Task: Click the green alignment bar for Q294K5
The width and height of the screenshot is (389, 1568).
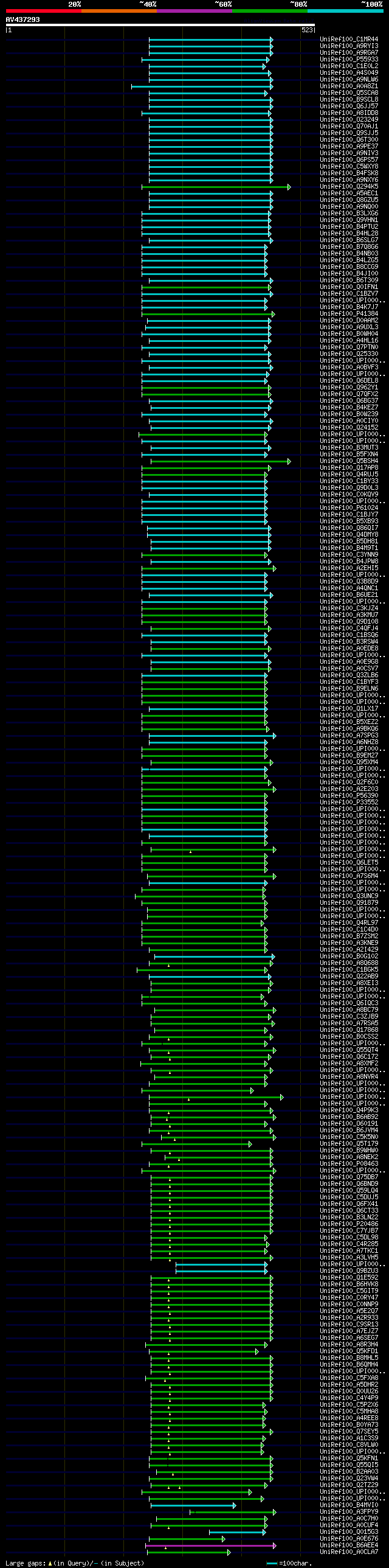Action: click(x=216, y=187)
